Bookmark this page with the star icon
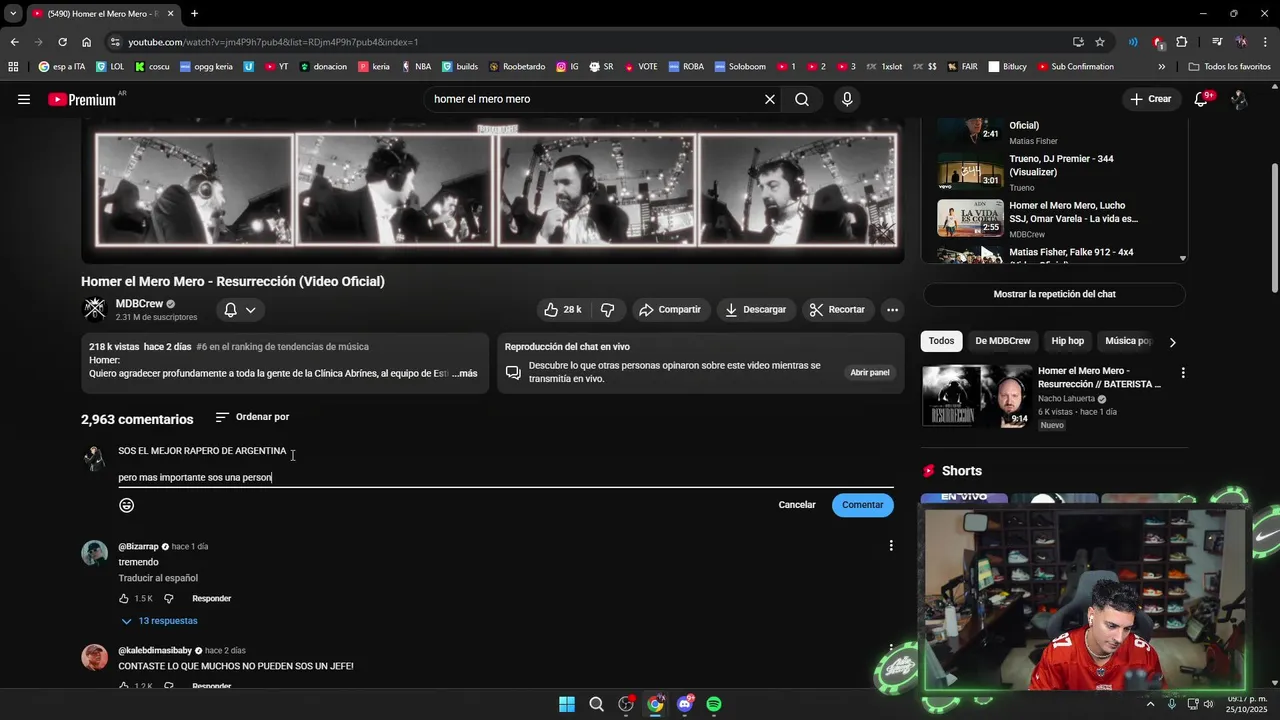Image resolution: width=1280 pixels, height=720 pixels. click(1100, 42)
